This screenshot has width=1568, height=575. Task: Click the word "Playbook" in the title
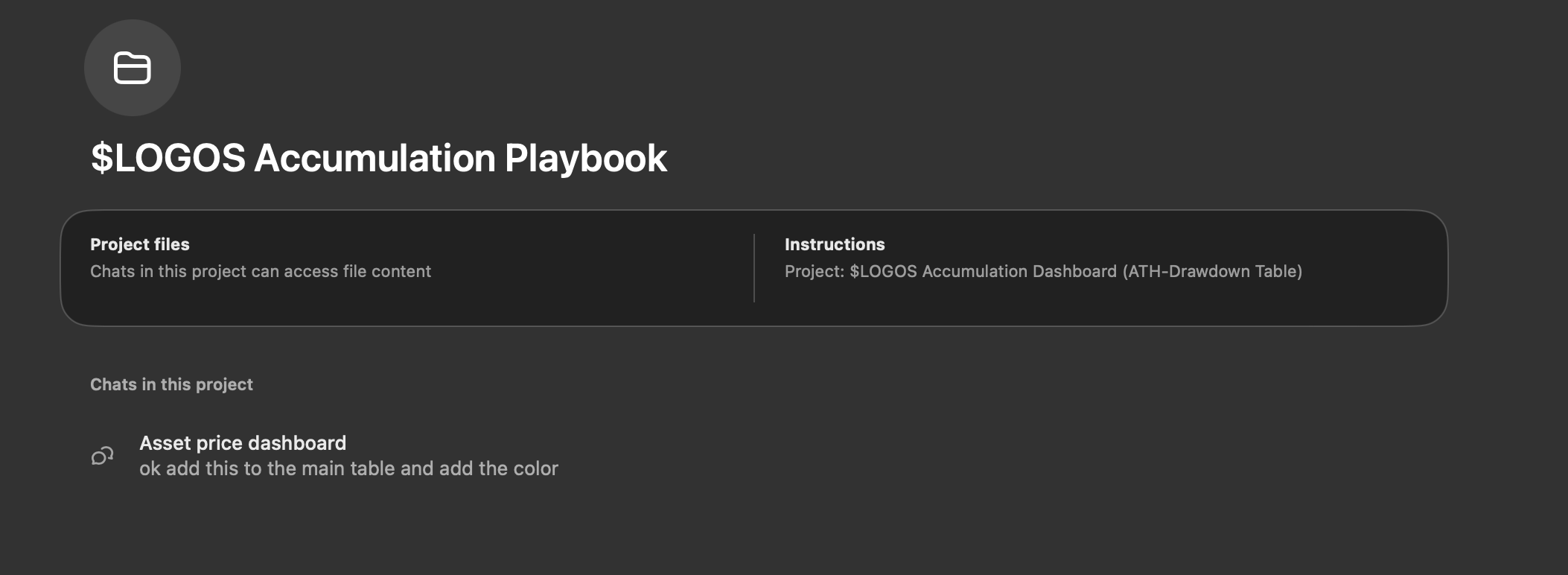pos(585,158)
